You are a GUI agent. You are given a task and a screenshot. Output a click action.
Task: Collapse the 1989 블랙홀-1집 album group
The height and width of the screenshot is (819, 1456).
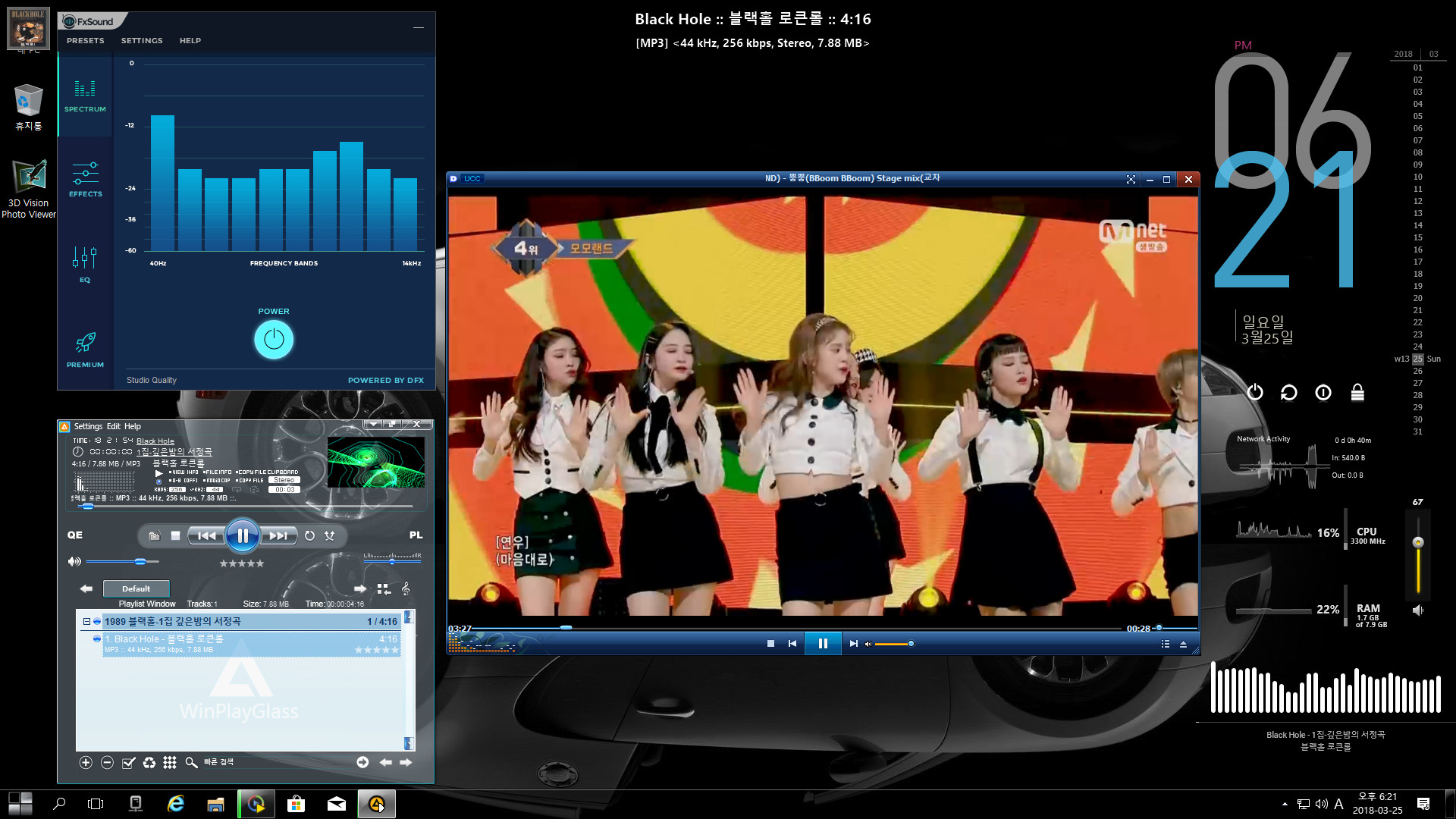[86, 622]
